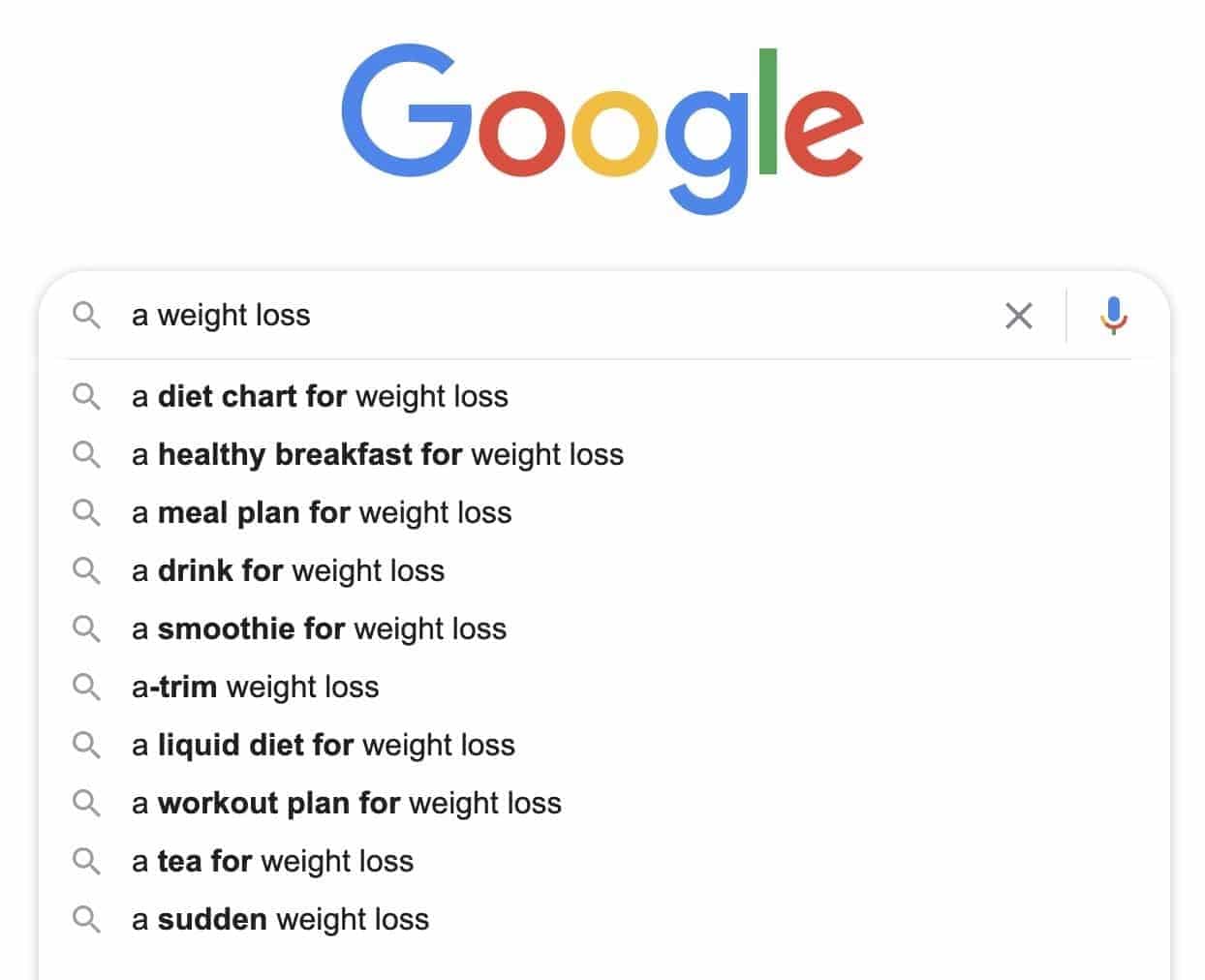Viewport: 1205px width, 980px height.
Task: Select 'a smoothie for weight loss' suggestion
Action: 603,628
